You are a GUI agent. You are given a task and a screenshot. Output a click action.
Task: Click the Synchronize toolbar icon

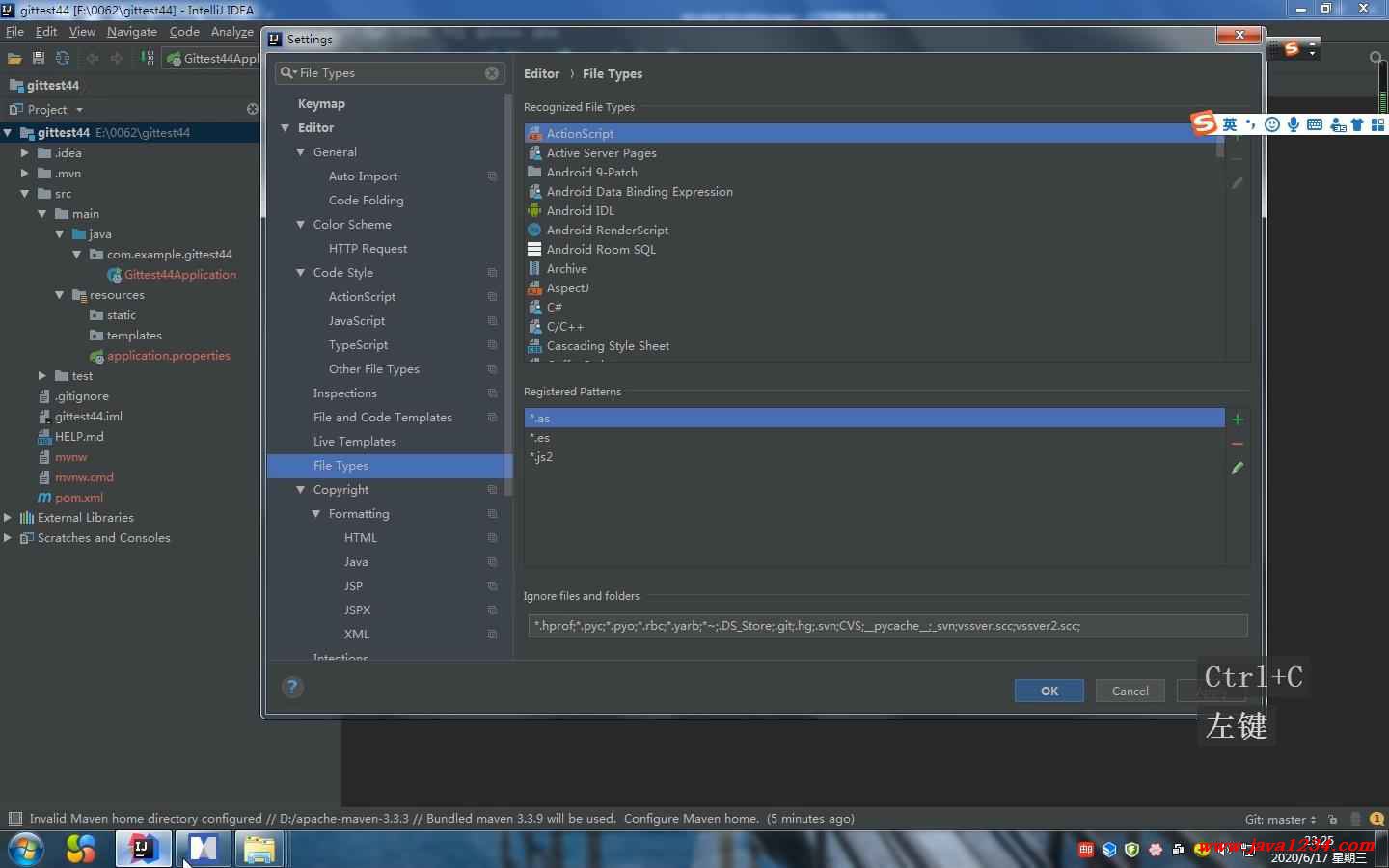[x=63, y=59]
